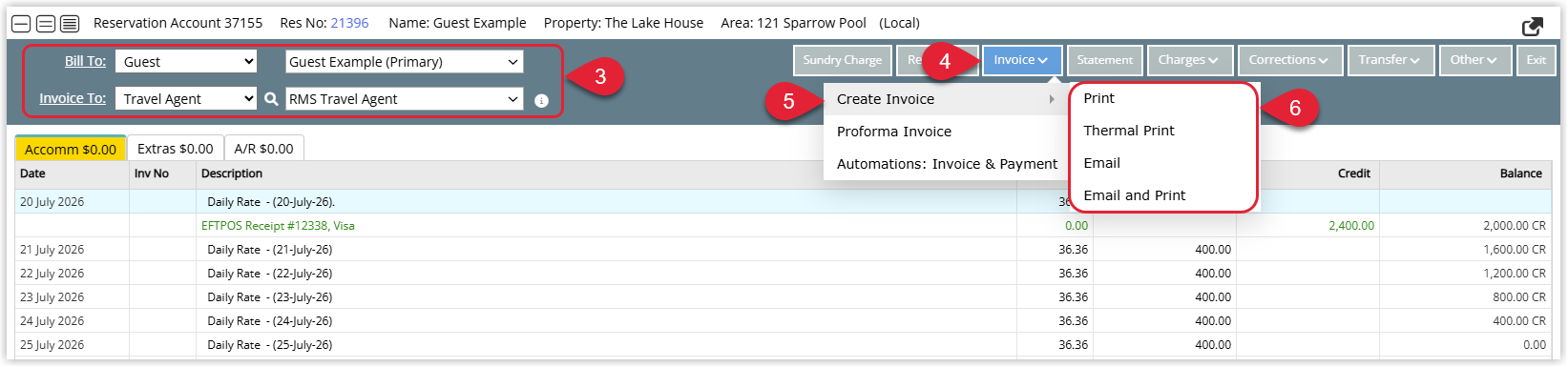The height and width of the screenshot is (367, 1568).
Task: Click the info icon next to RMS Travel Agent
Action: coord(541,101)
